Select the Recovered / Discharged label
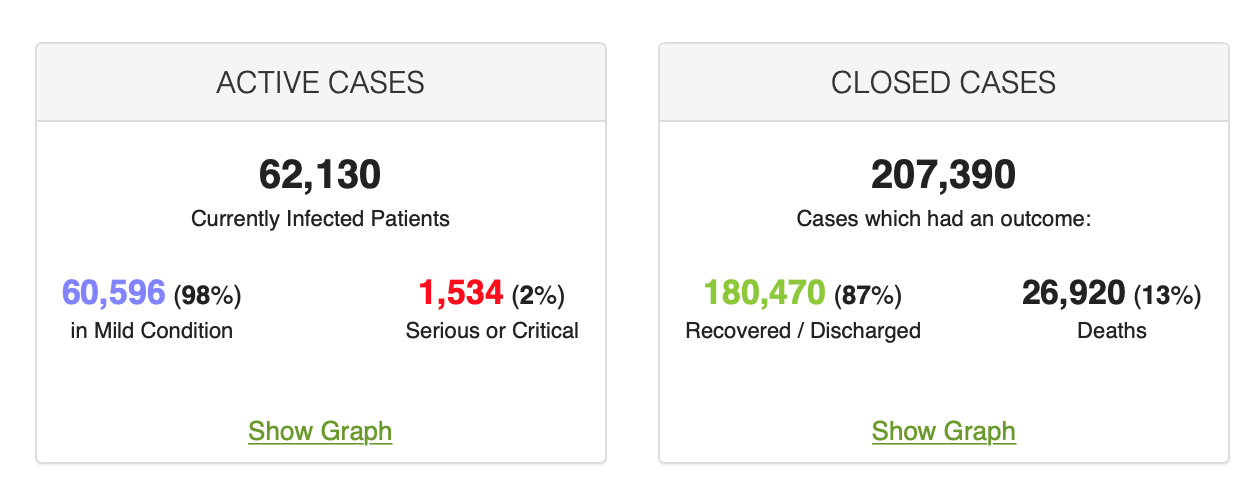The width and height of the screenshot is (1258, 492). pyautogui.click(x=803, y=330)
